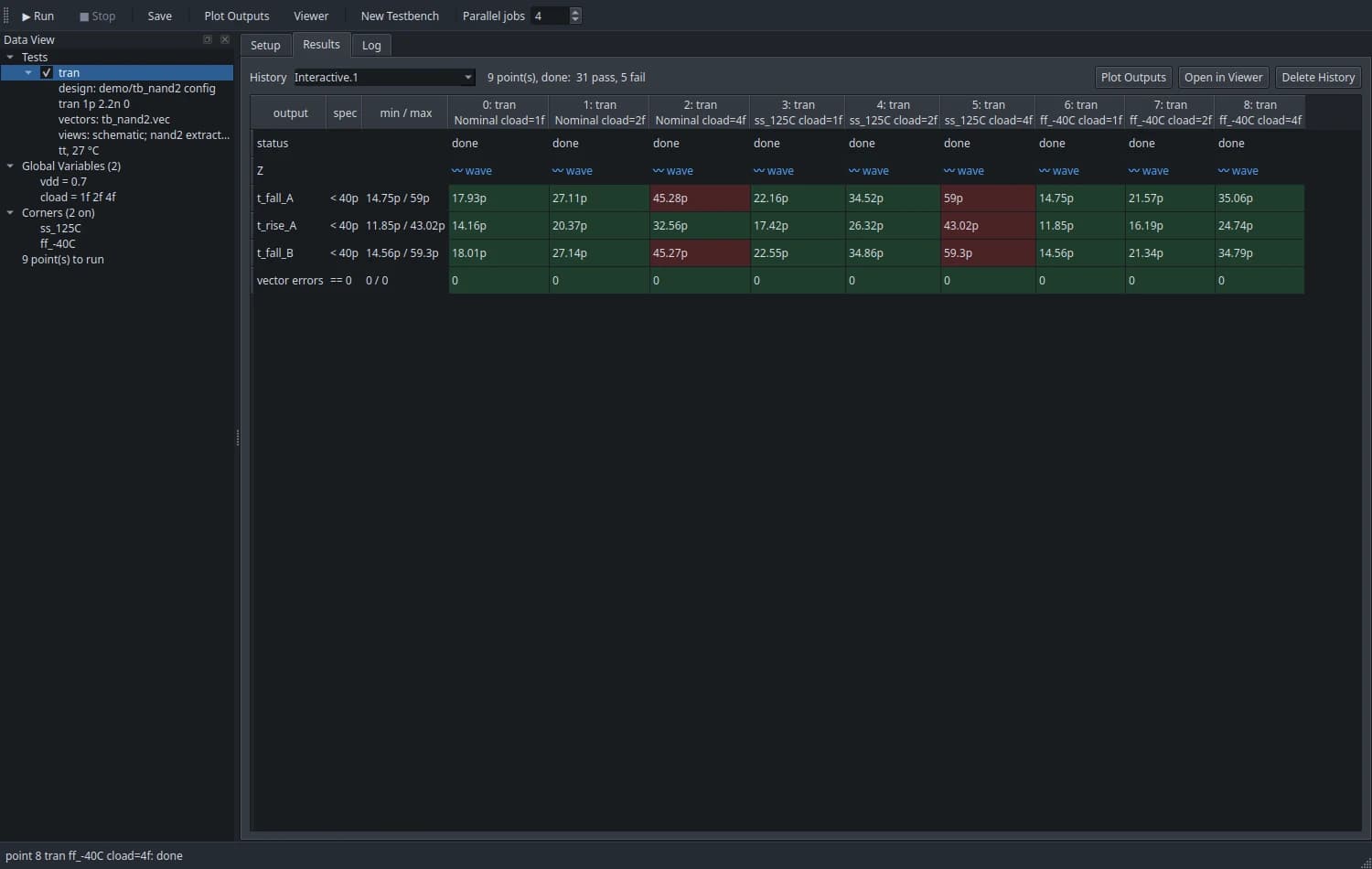The width and height of the screenshot is (1372, 869).
Task: Open the History dropdown Interactive.1
Action: 383,78
